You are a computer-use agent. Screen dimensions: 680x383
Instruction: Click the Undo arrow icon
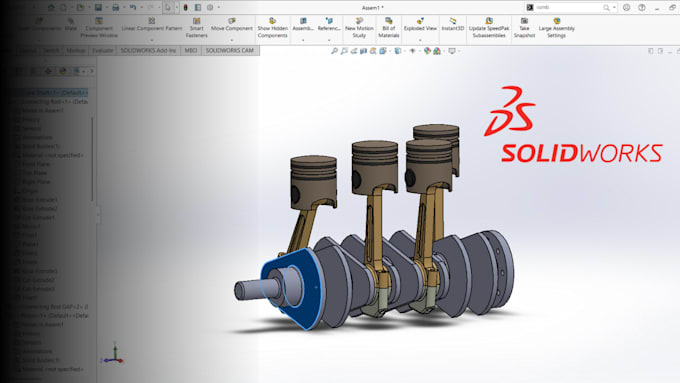(x=133, y=7)
